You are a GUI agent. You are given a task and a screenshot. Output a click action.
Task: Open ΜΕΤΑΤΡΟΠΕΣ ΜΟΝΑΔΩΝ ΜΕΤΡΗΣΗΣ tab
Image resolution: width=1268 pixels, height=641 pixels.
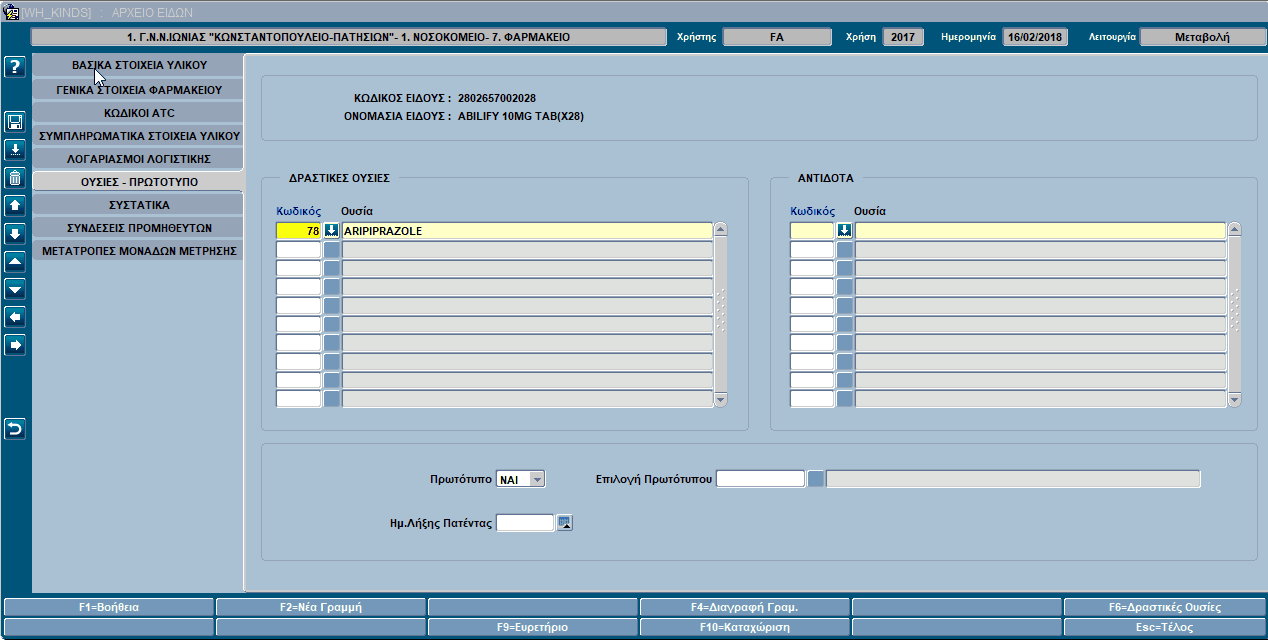pyautogui.click(x=138, y=251)
